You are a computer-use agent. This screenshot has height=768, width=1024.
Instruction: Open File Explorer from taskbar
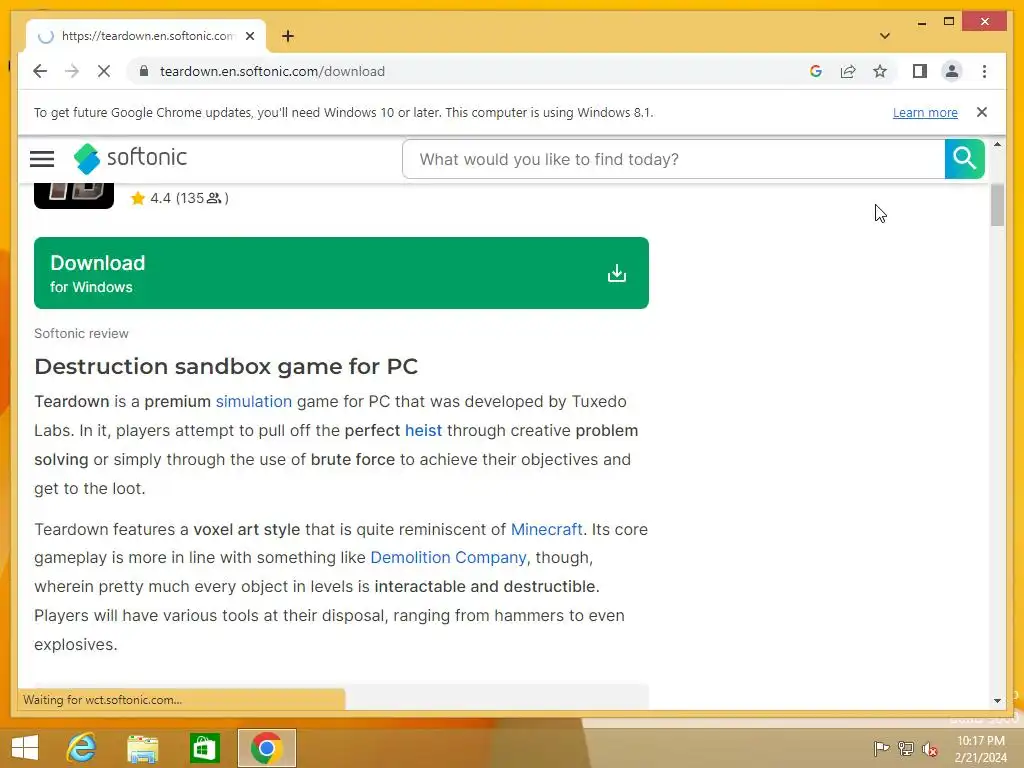(142, 748)
